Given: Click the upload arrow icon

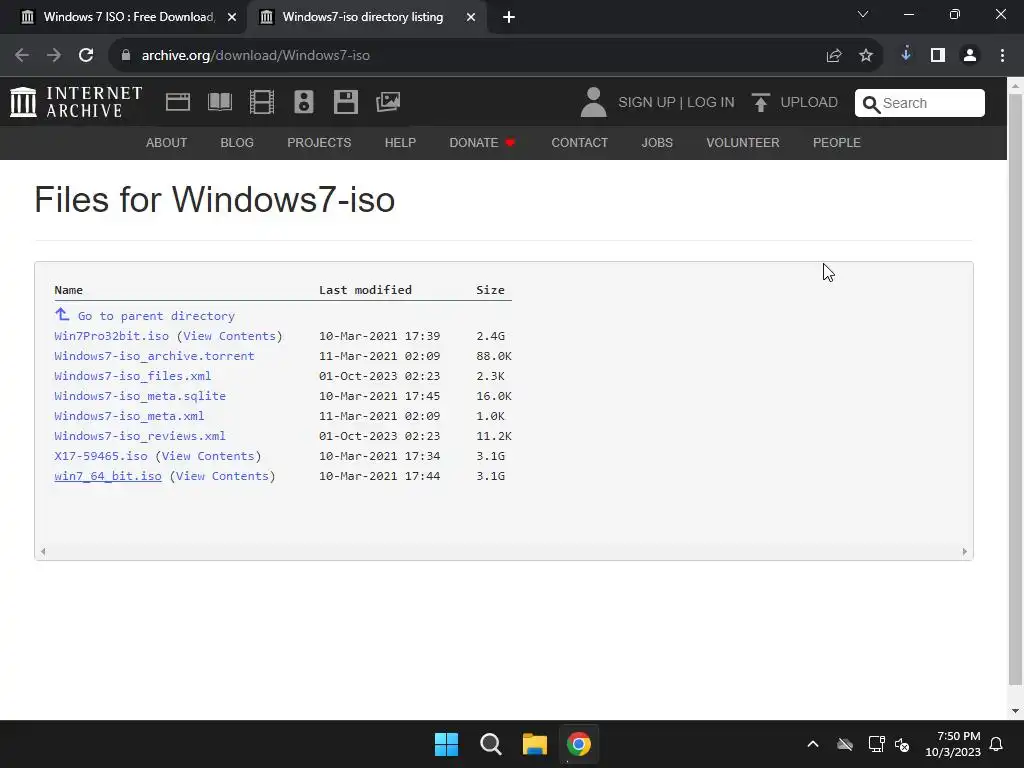Looking at the screenshot, I should coord(760,103).
